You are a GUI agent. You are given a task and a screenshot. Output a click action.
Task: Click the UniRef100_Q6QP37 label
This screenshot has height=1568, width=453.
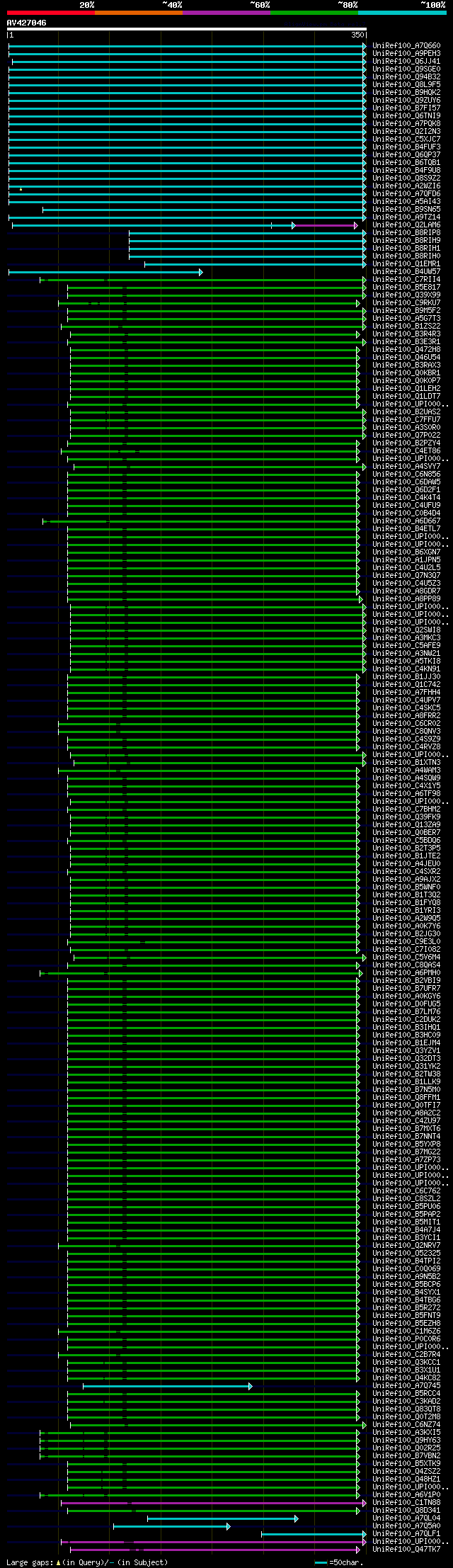pyautogui.click(x=406, y=155)
